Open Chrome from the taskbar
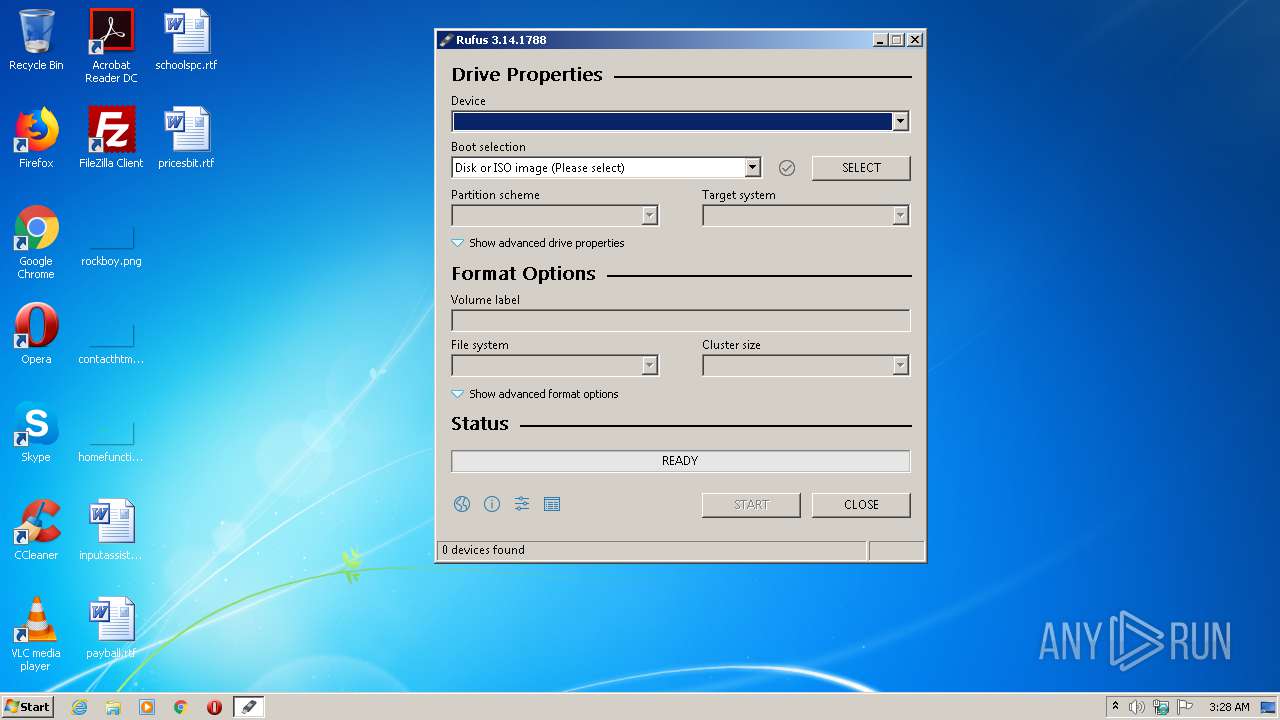This screenshot has height=720, width=1280. tap(181, 707)
